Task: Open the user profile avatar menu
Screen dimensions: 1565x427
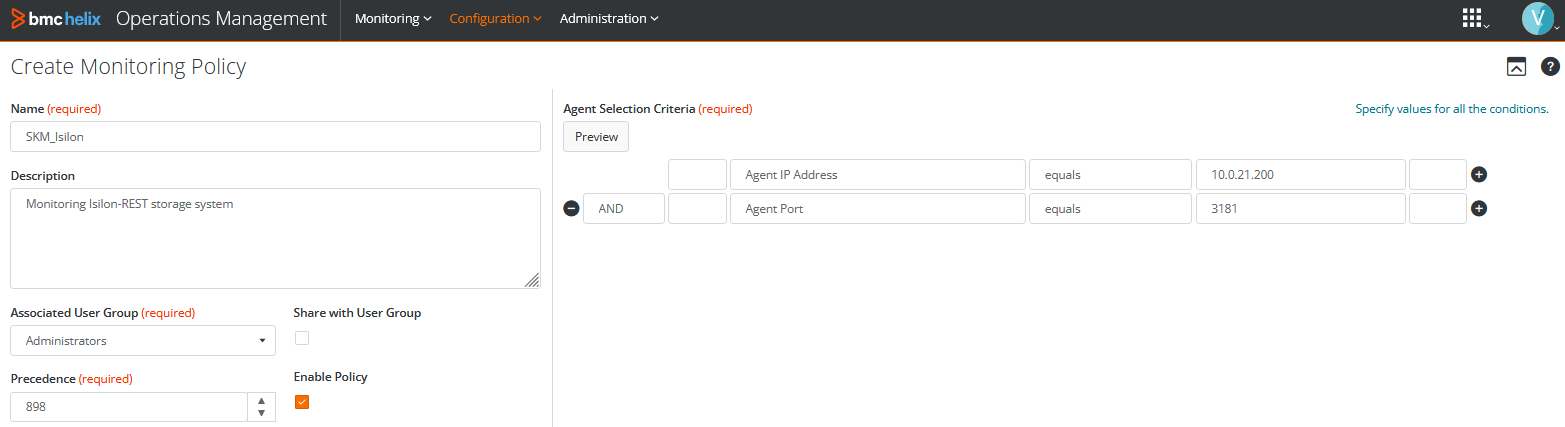Action: click(x=1536, y=18)
